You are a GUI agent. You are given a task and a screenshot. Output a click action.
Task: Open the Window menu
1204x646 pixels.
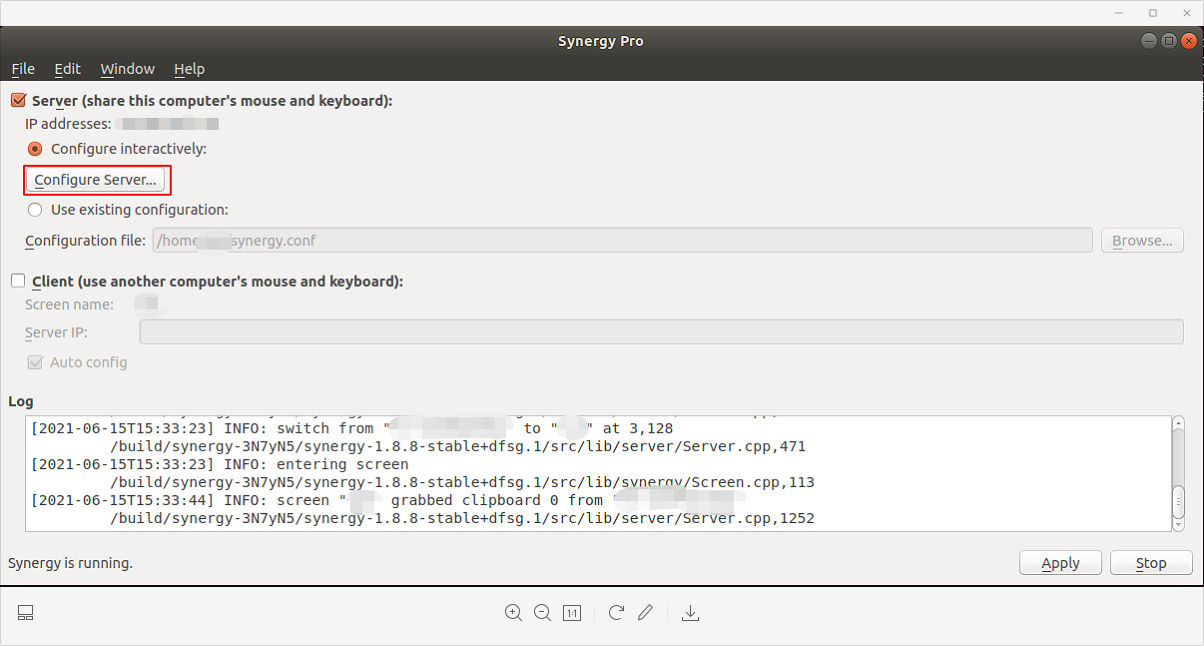point(128,69)
